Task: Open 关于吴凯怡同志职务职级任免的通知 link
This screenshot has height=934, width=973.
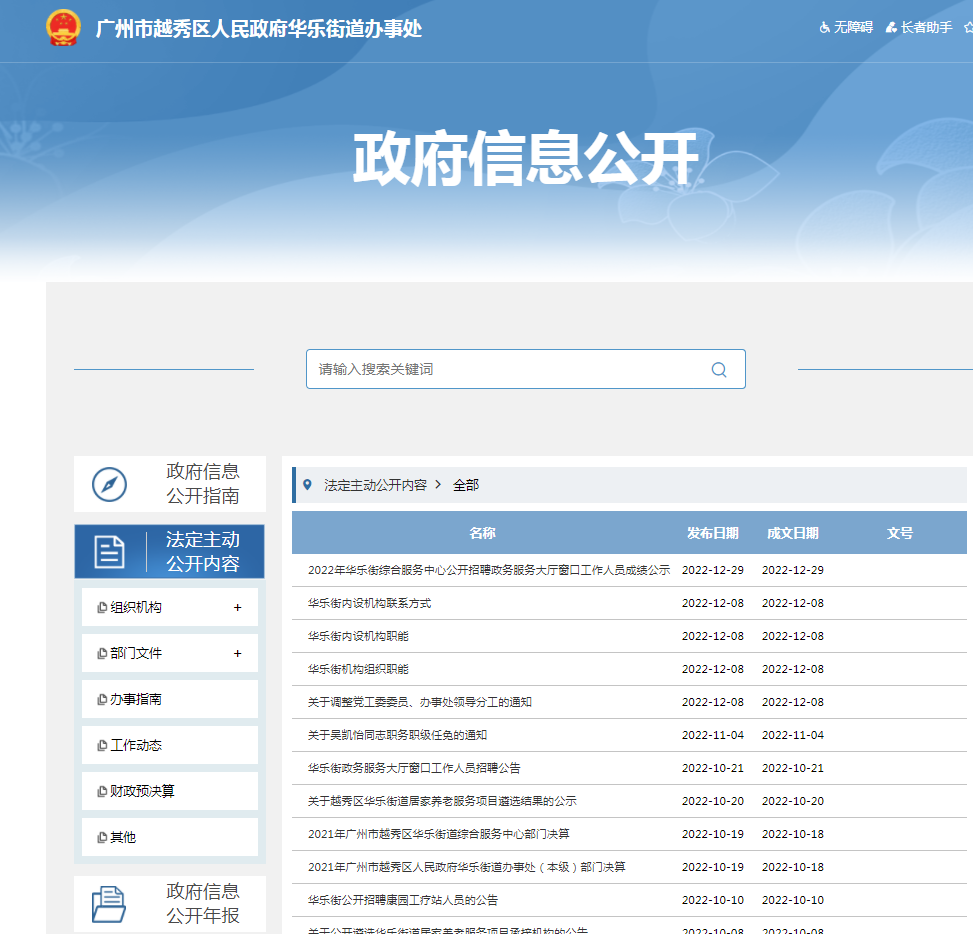Action: coord(397,735)
